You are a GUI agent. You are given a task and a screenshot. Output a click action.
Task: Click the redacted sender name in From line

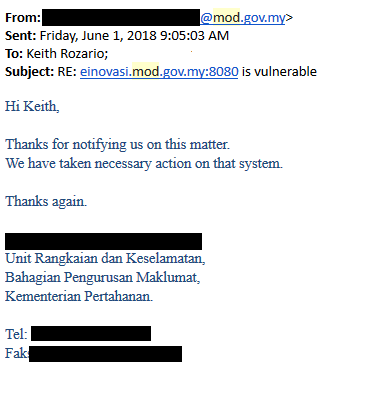point(121,18)
